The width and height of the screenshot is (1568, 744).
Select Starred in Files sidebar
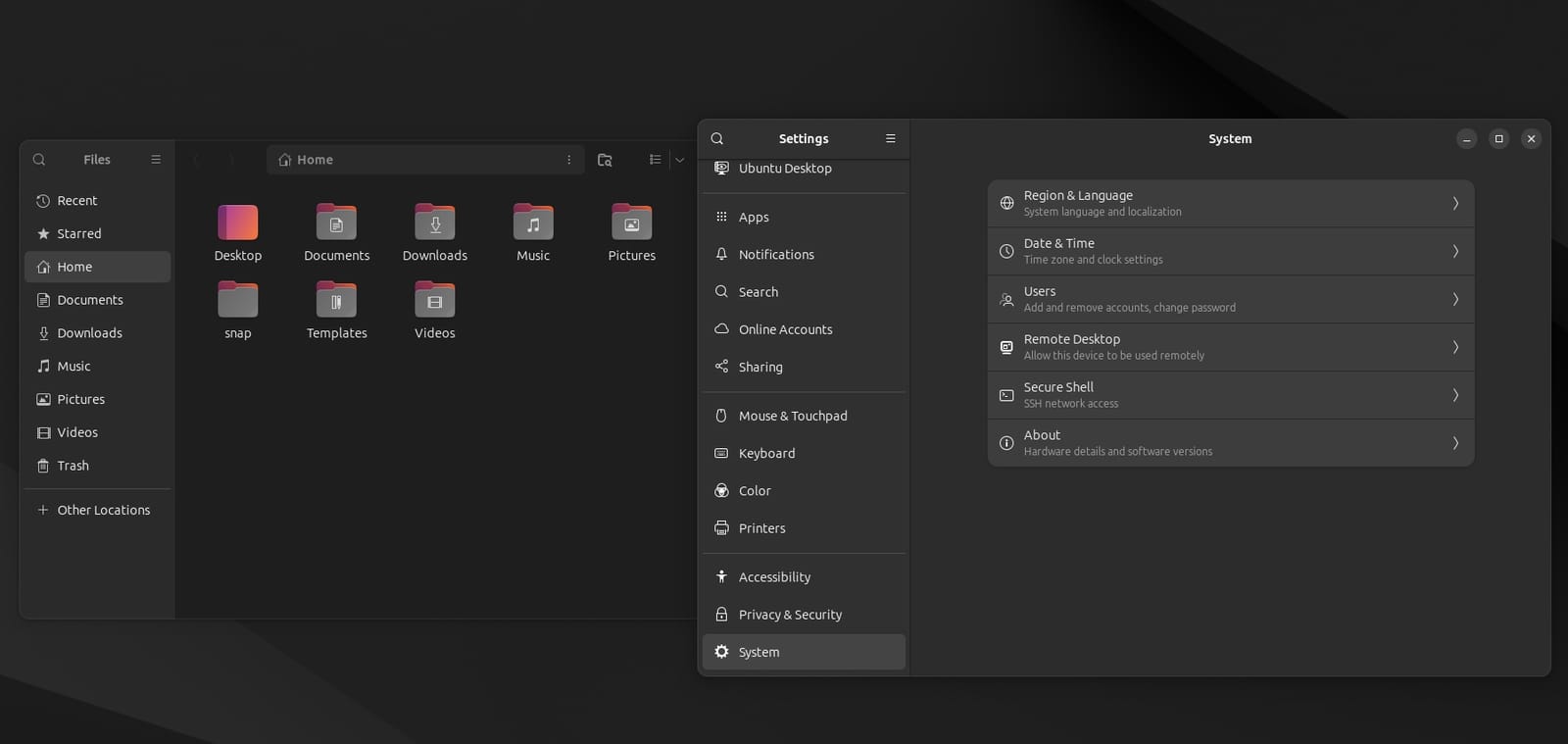[x=97, y=234]
